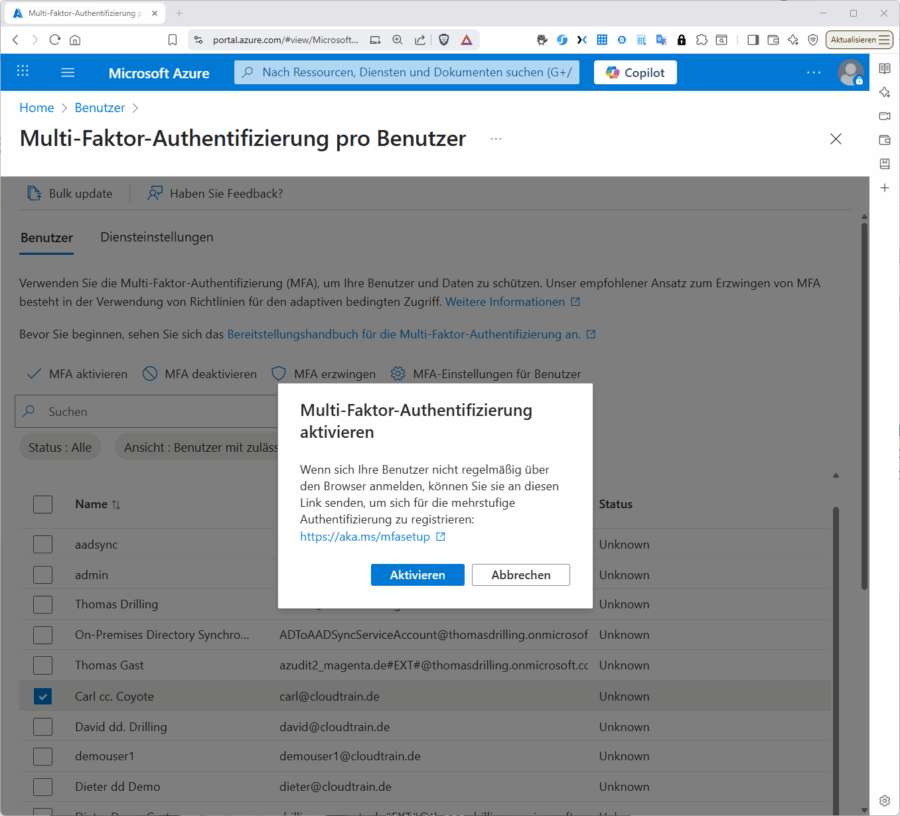Check On-Premises Directory Synchro... checkbox
Screen dimensions: 900x816
43,635
